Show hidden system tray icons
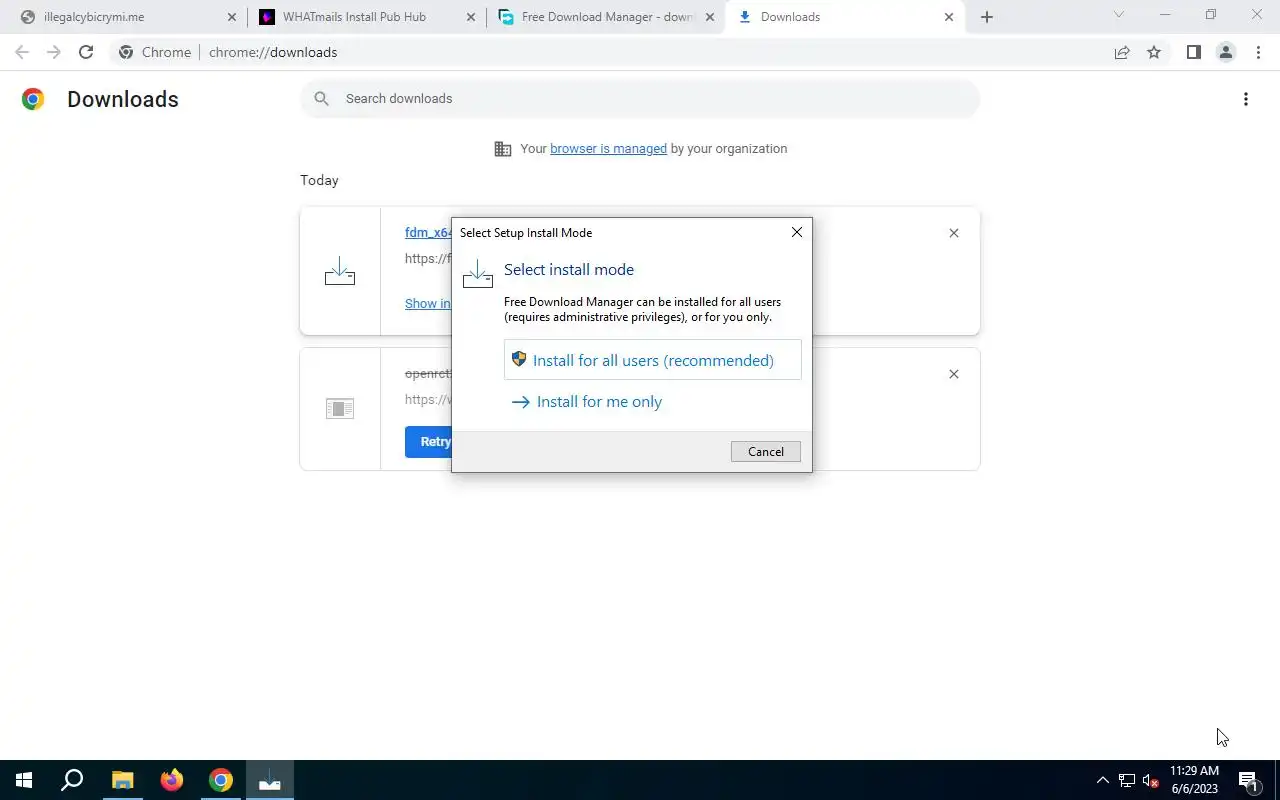Viewport: 1280px width, 800px height. [1103, 780]
